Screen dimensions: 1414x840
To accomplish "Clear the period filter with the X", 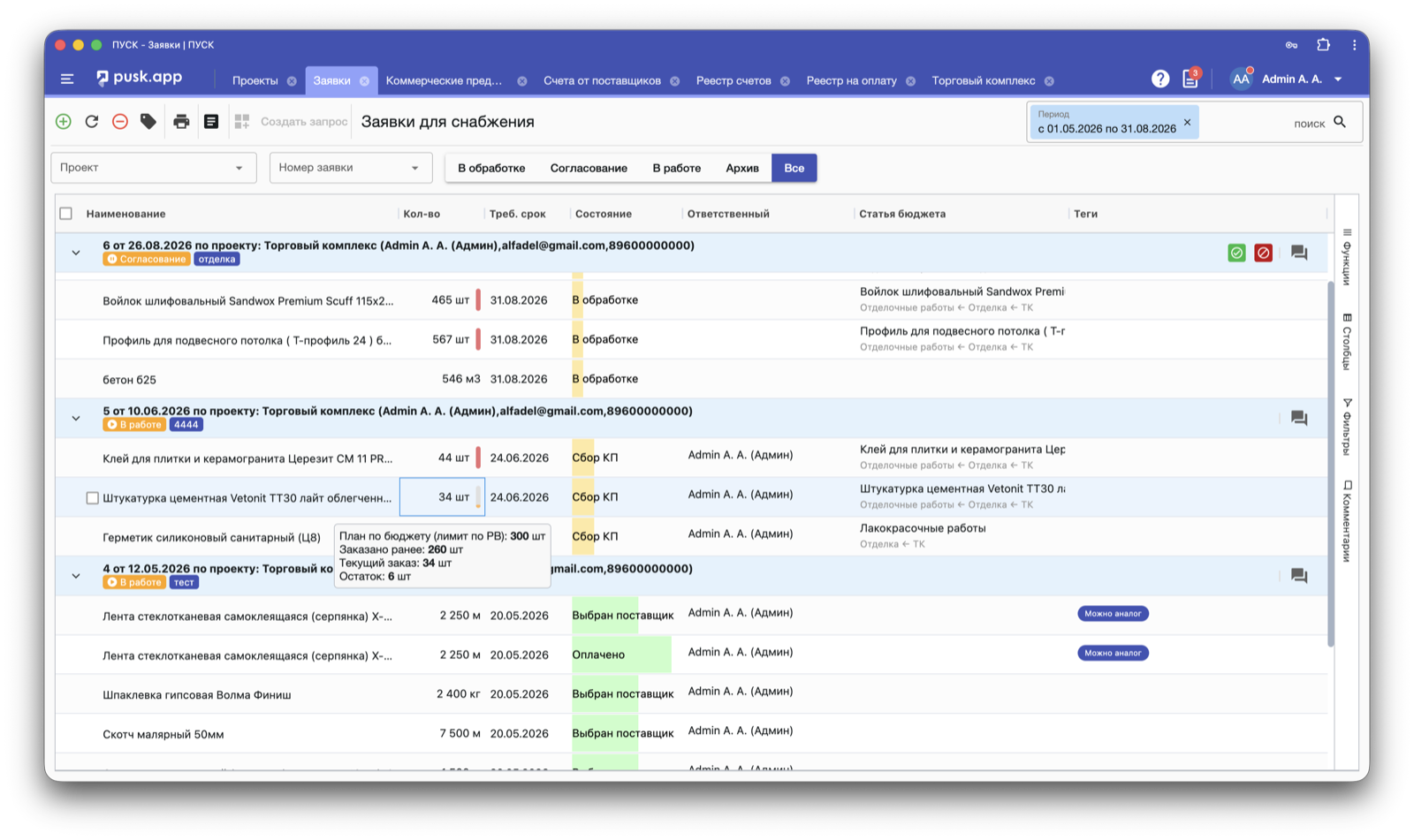I will (x=1188, y=123).
